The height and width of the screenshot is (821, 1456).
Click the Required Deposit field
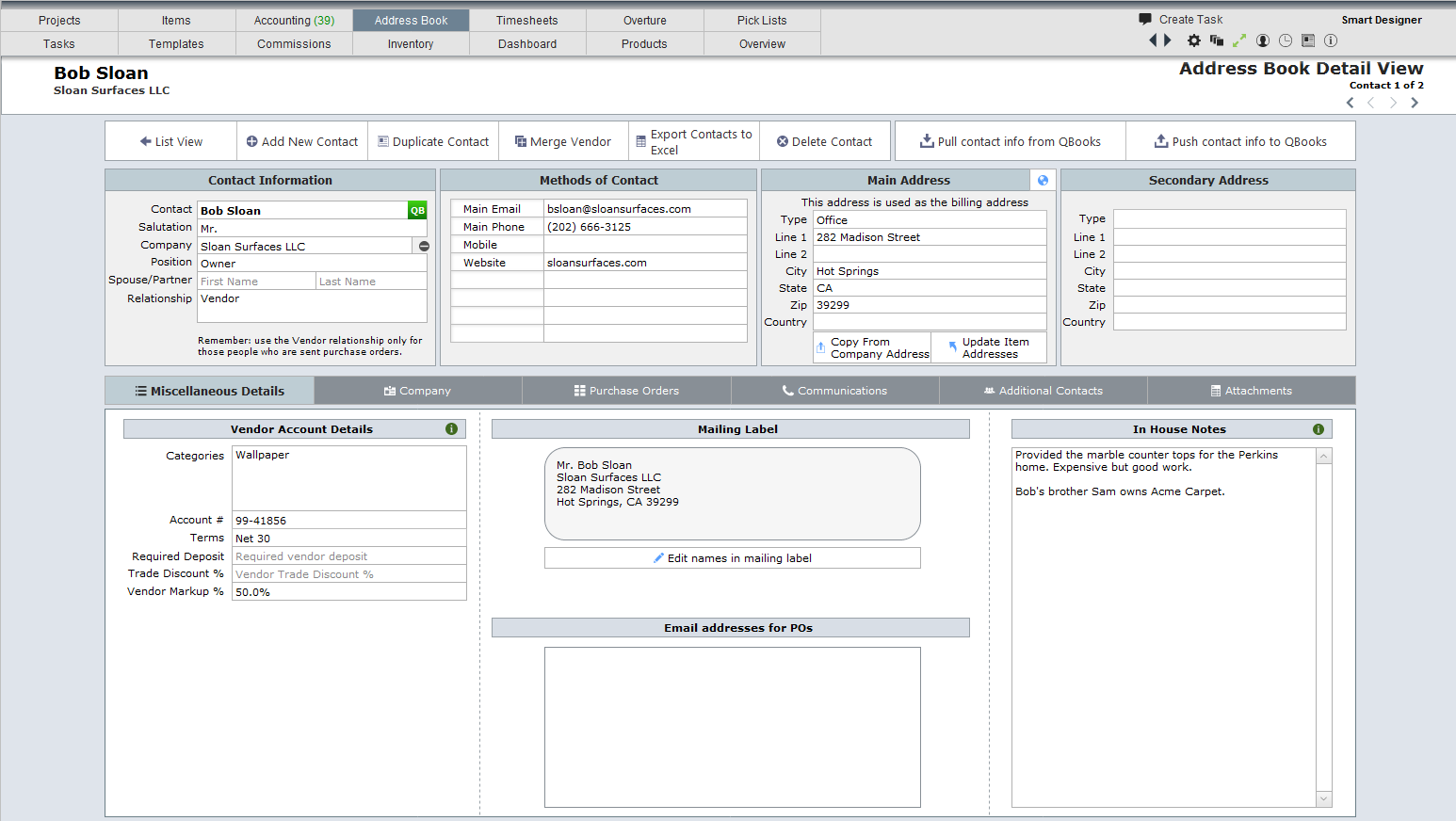[x=349, y=556]
